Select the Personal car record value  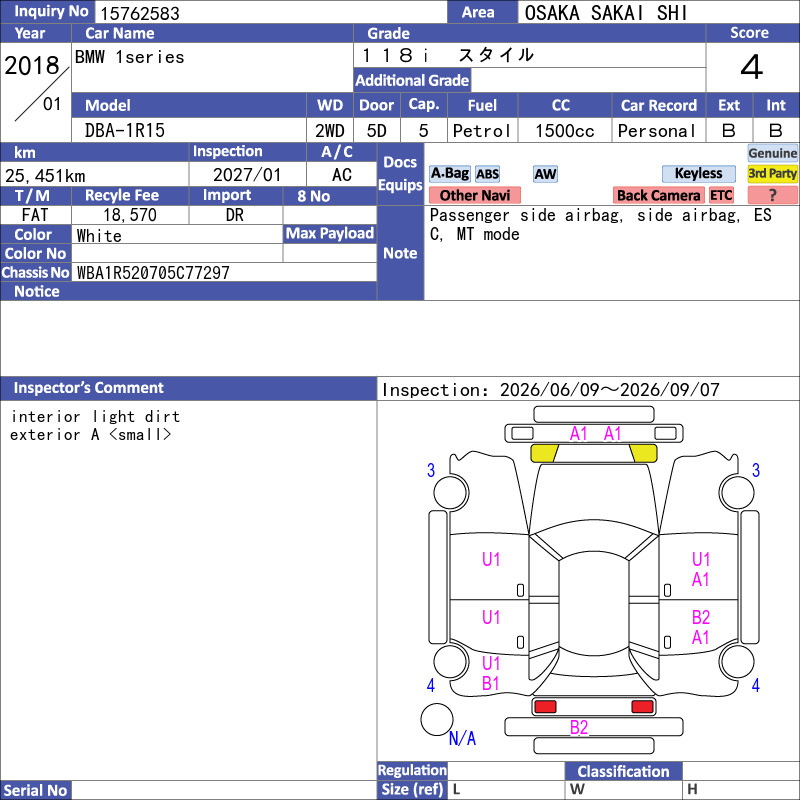pos(657,131)
